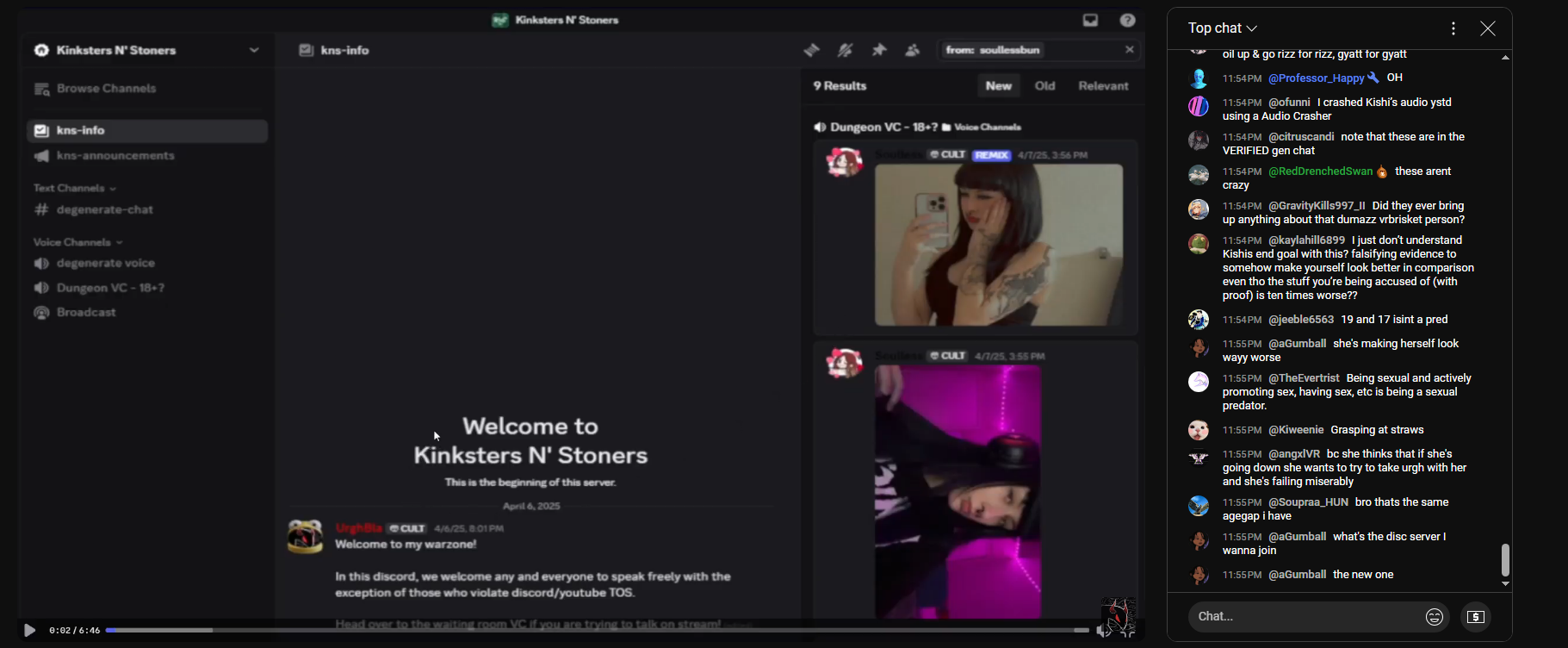This screenshot has height=648, width=1568.
Task: Show pinned messages with the pin icon
Action: tap(879, 50)
